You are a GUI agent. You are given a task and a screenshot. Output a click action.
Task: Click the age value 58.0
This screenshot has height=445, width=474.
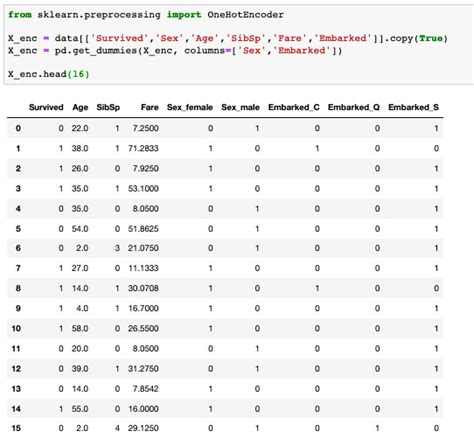click(80, 328)
